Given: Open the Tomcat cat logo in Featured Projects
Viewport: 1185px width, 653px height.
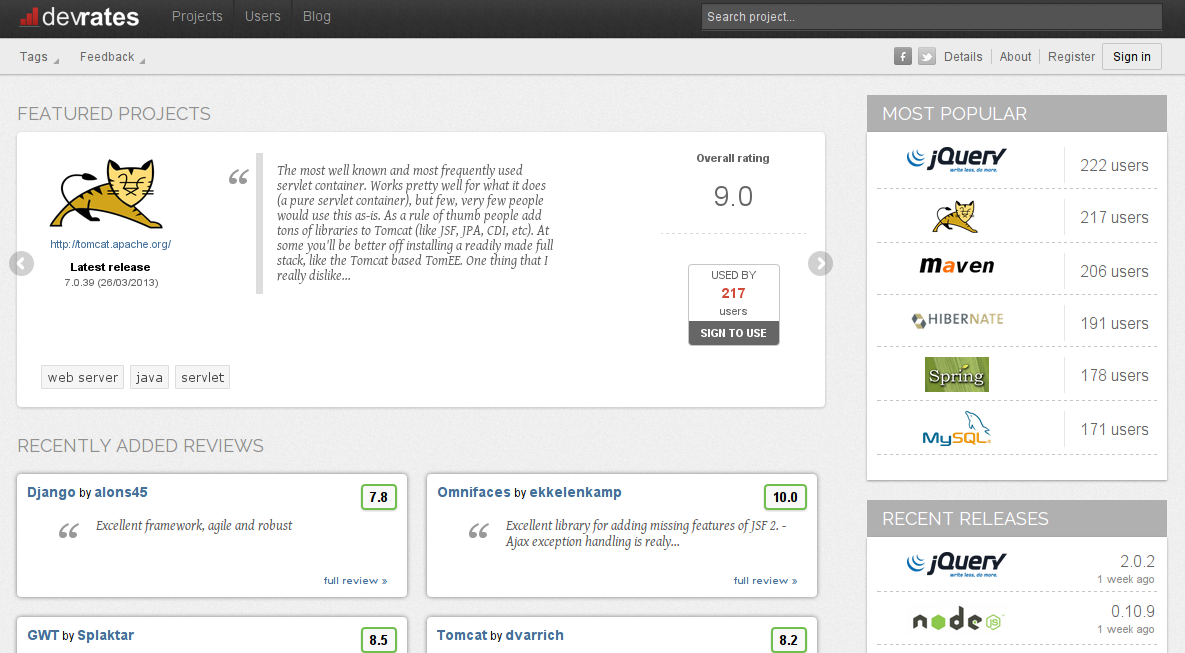Looking at the screenshot, I should click(x=107, y=193).
